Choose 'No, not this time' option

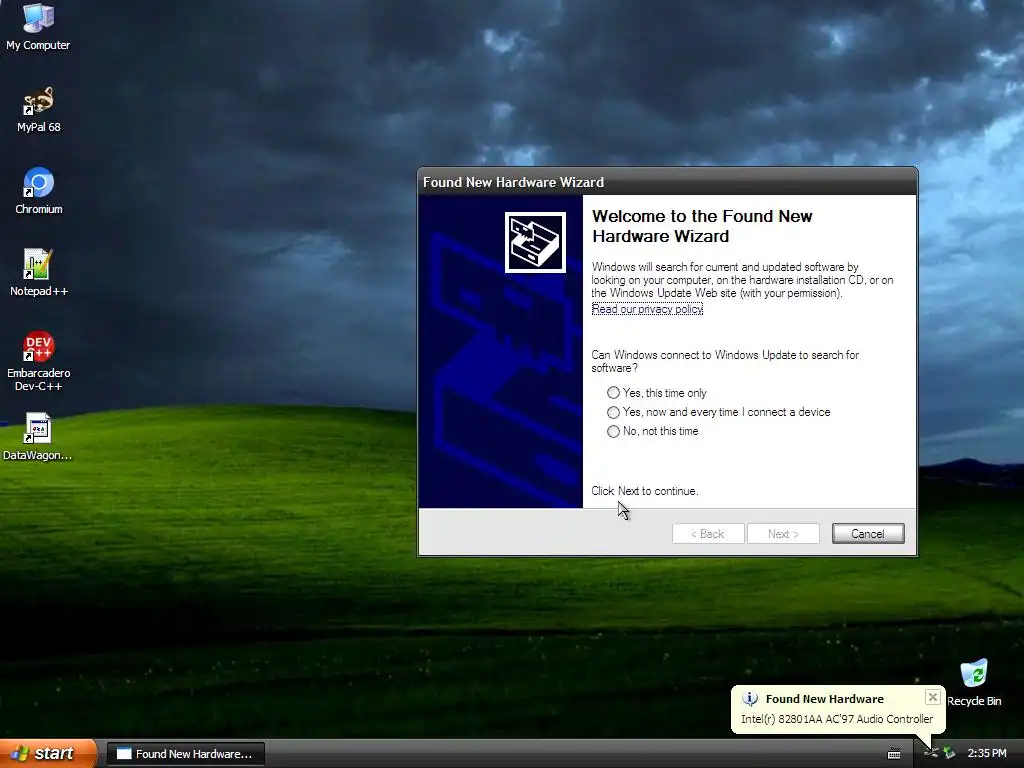[x=652, y=431]
